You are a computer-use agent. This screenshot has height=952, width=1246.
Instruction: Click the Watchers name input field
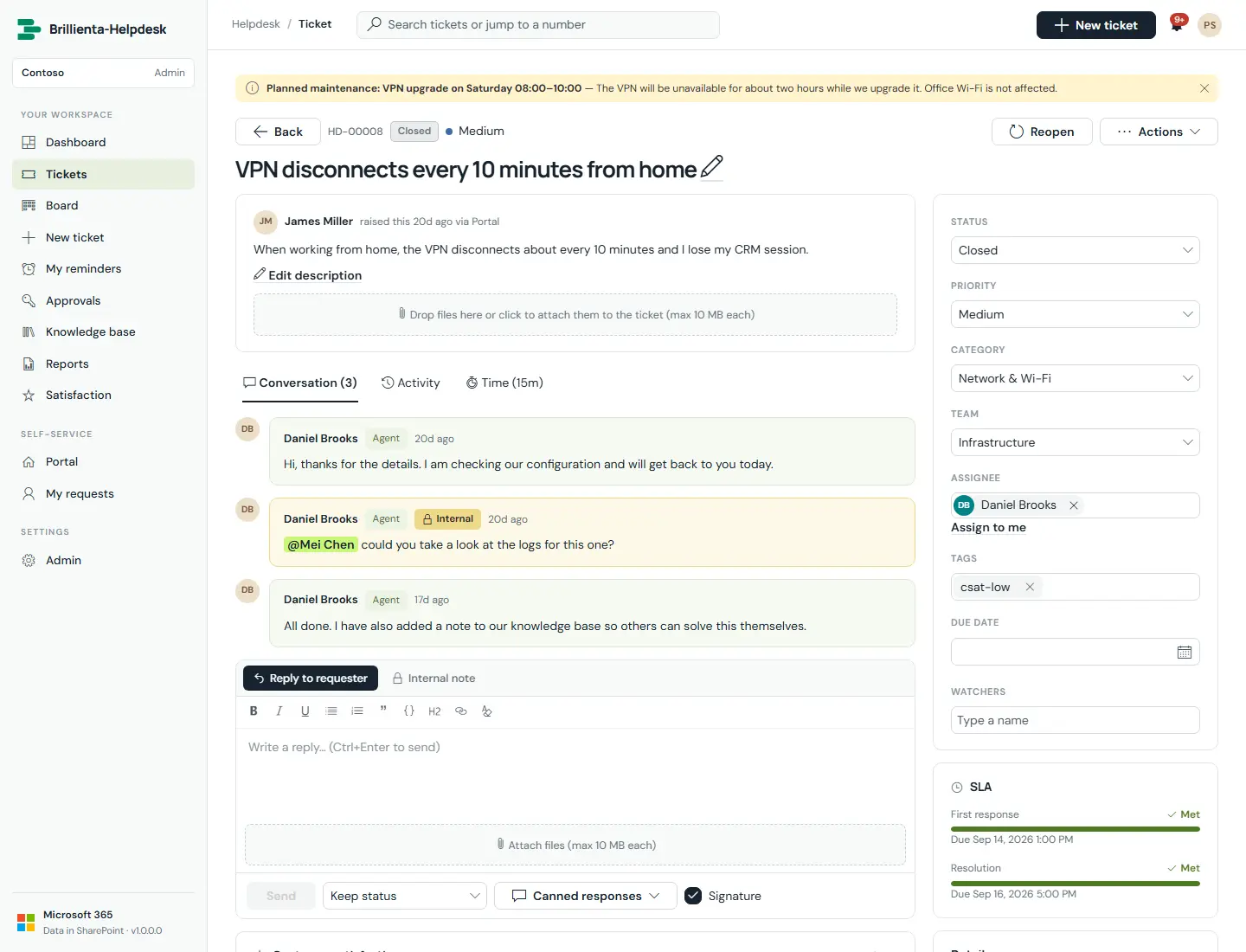[1075, 720]
